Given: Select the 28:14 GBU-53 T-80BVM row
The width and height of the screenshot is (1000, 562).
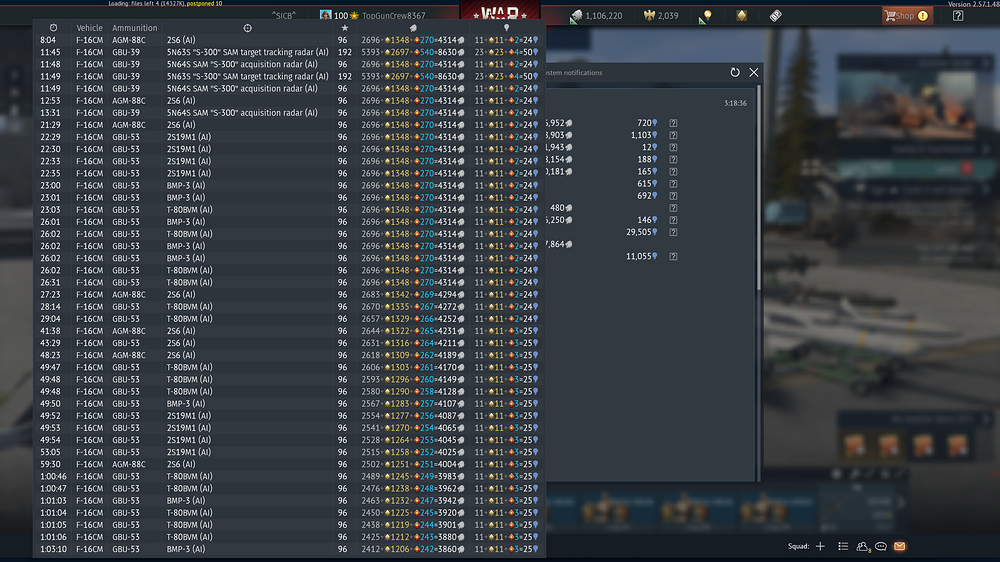Looking at the screenshot, I should point(290,307).
